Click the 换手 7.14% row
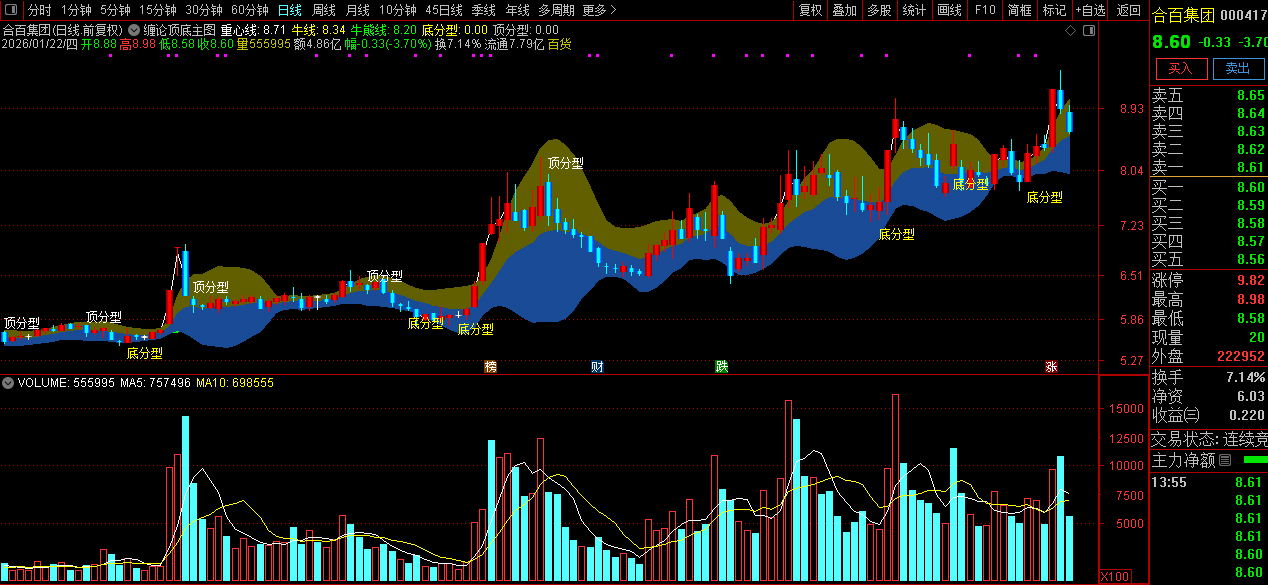 click(1209, 377)
